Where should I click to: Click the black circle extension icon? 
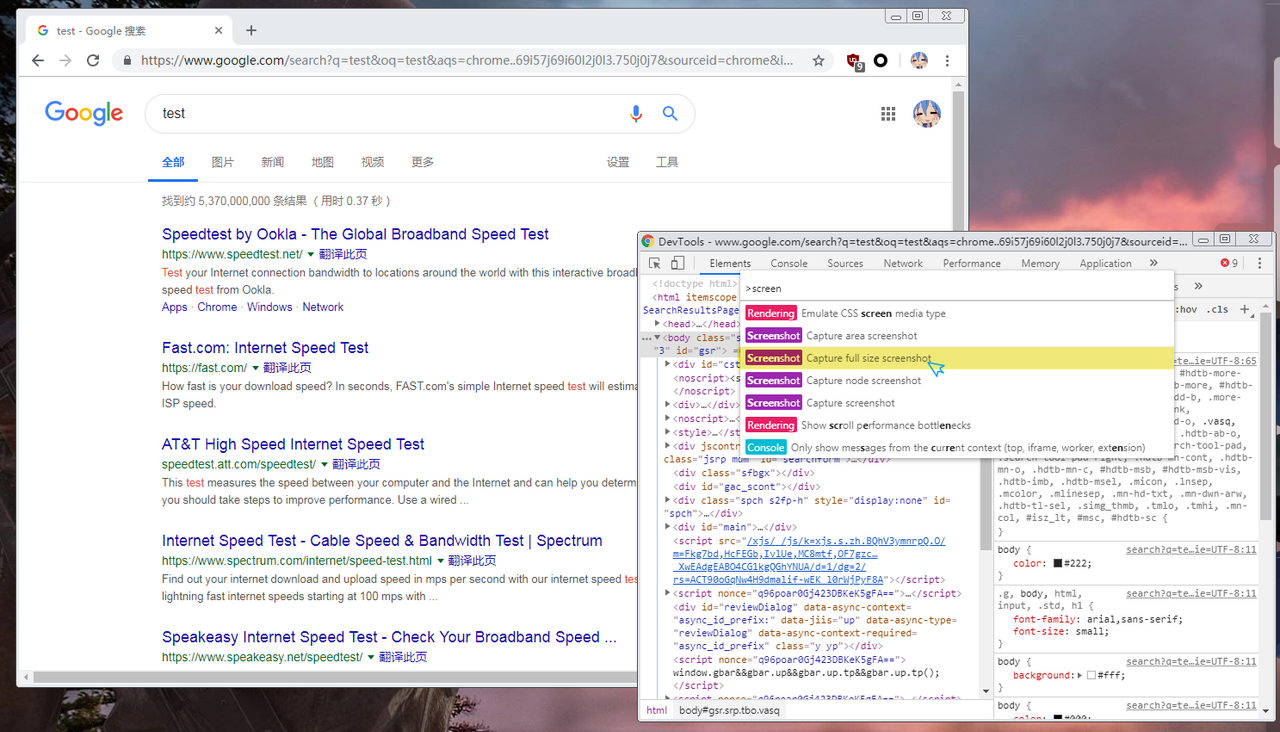(881, 60)
